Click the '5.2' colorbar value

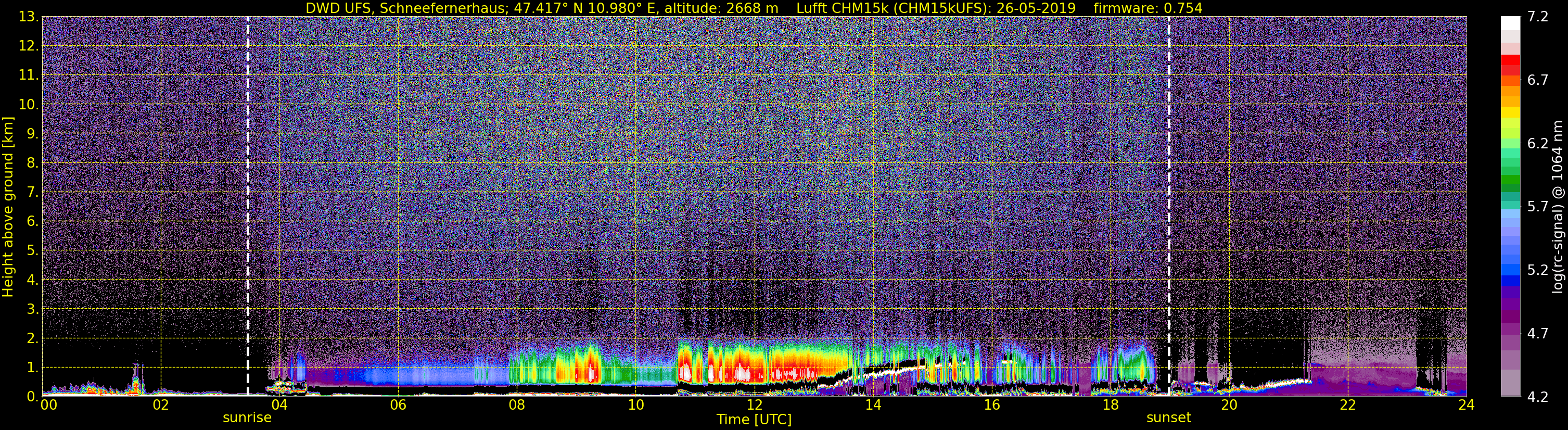click(1538, 270)
